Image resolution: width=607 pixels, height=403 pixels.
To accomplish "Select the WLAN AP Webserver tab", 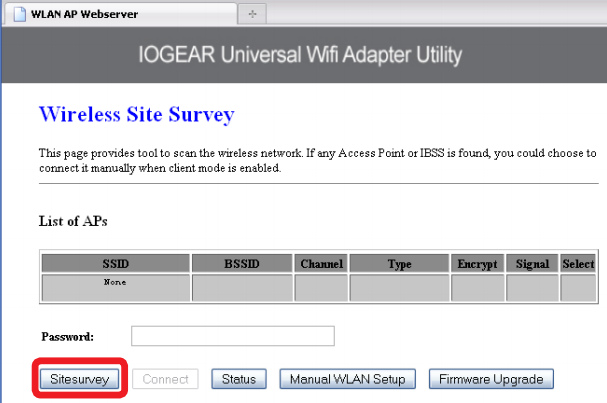I will (x=120, y=14).
